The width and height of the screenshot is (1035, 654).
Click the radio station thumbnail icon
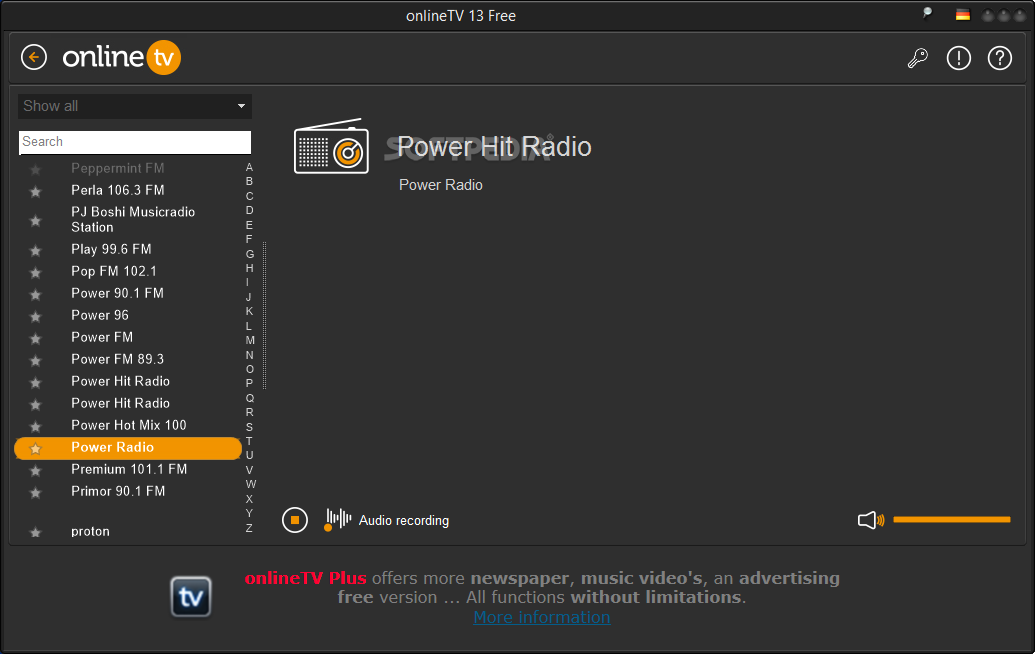point(331,147)
